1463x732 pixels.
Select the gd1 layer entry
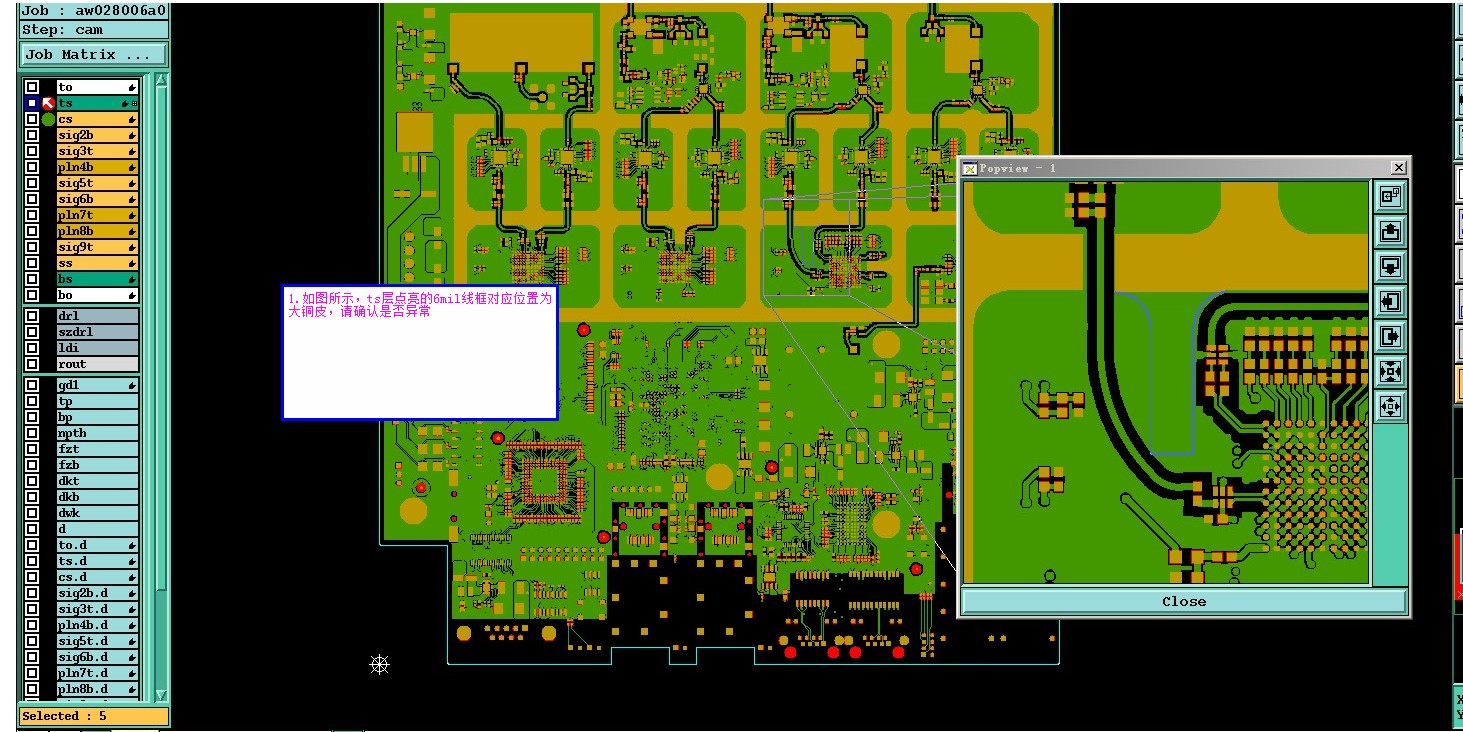[x=97, y=385]
